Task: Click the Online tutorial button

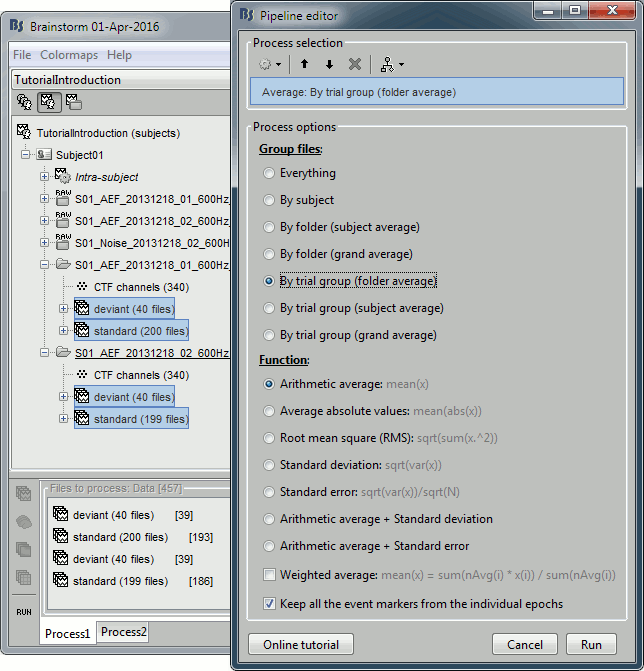Action: click(301, 645)
